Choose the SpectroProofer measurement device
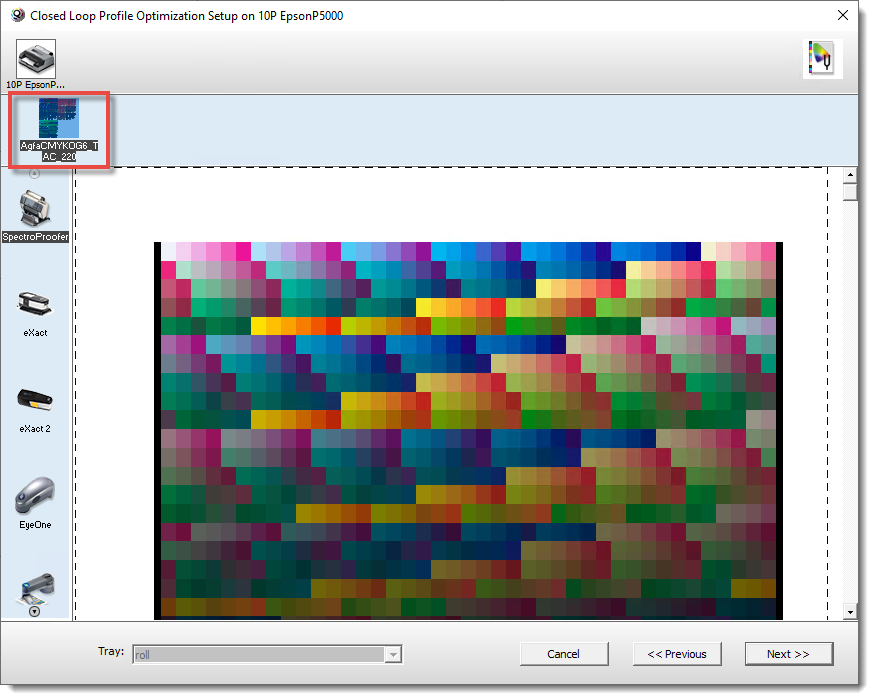The height and width of the screenshot is (700, 874). (x=35, y=209)
